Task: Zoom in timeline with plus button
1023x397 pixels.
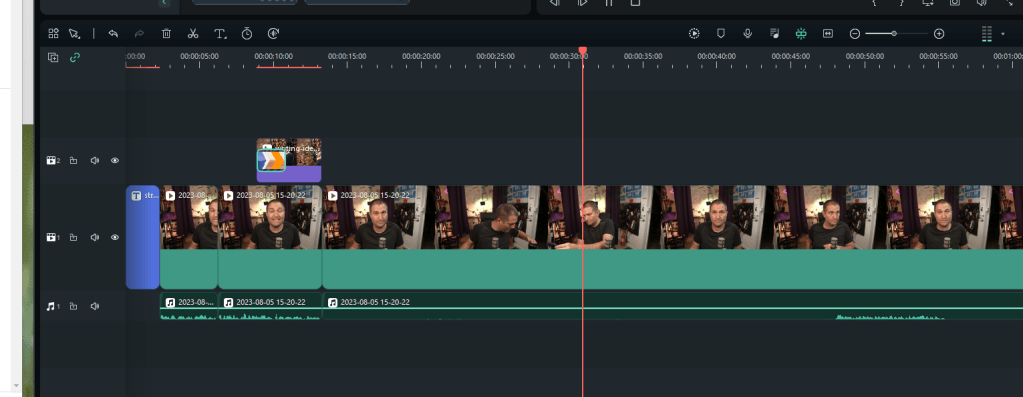Action: [x=939, y=34]
